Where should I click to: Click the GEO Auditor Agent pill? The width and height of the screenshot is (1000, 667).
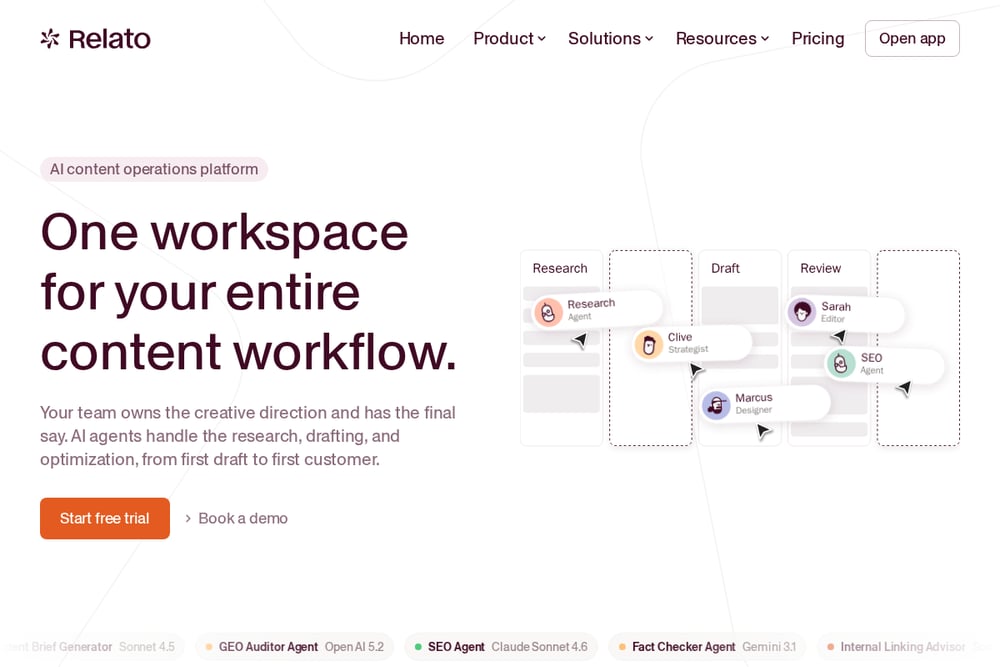pos(295,647)
